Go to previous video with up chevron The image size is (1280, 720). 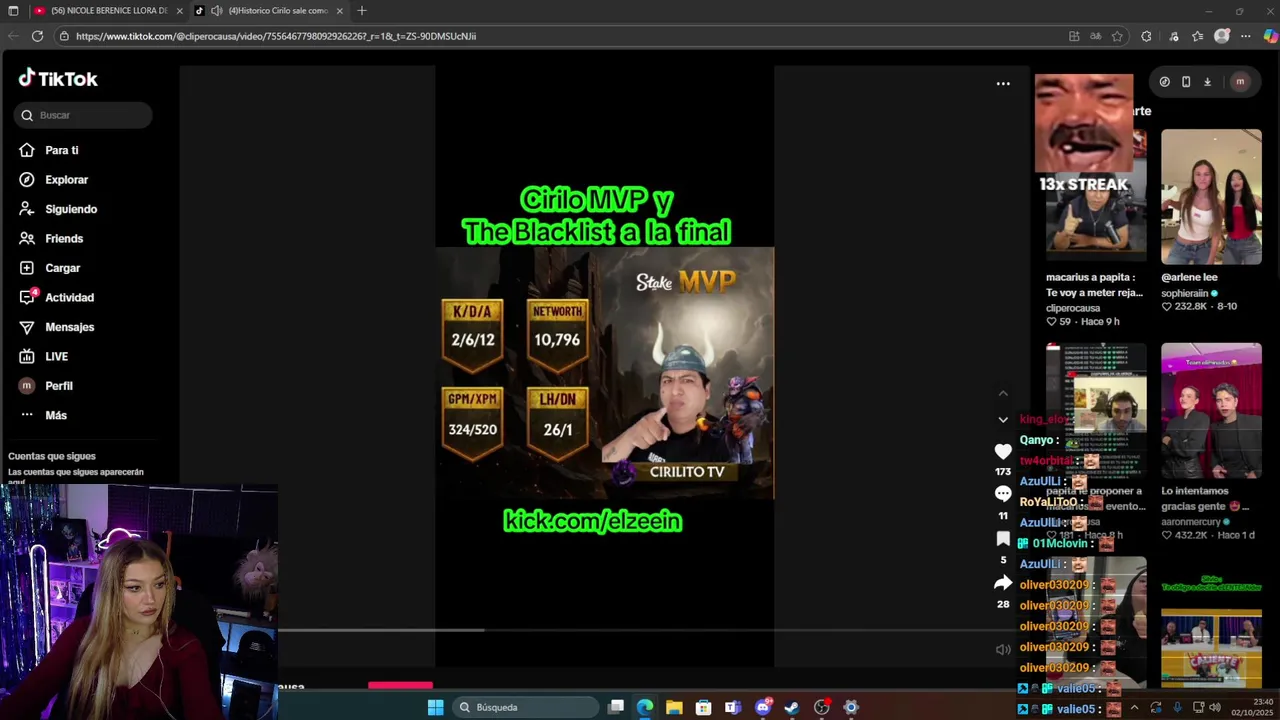1003,394
